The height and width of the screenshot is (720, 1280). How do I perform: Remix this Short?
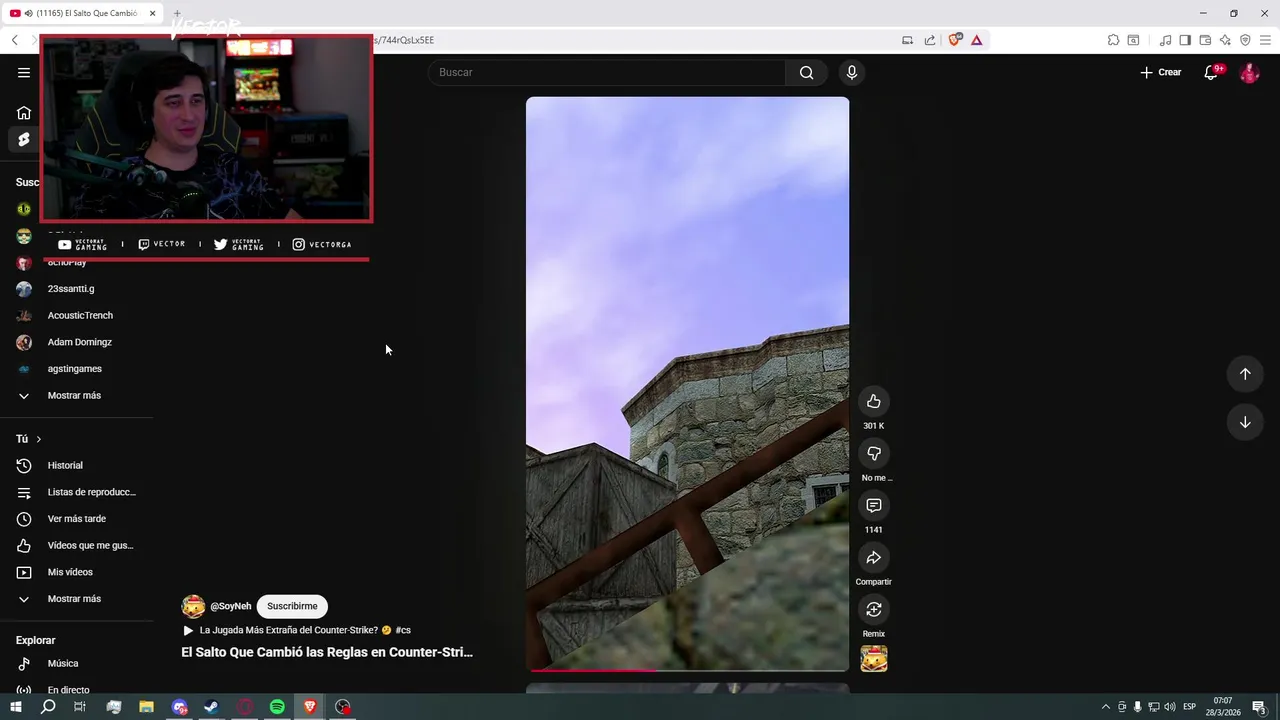click(874, 609)
